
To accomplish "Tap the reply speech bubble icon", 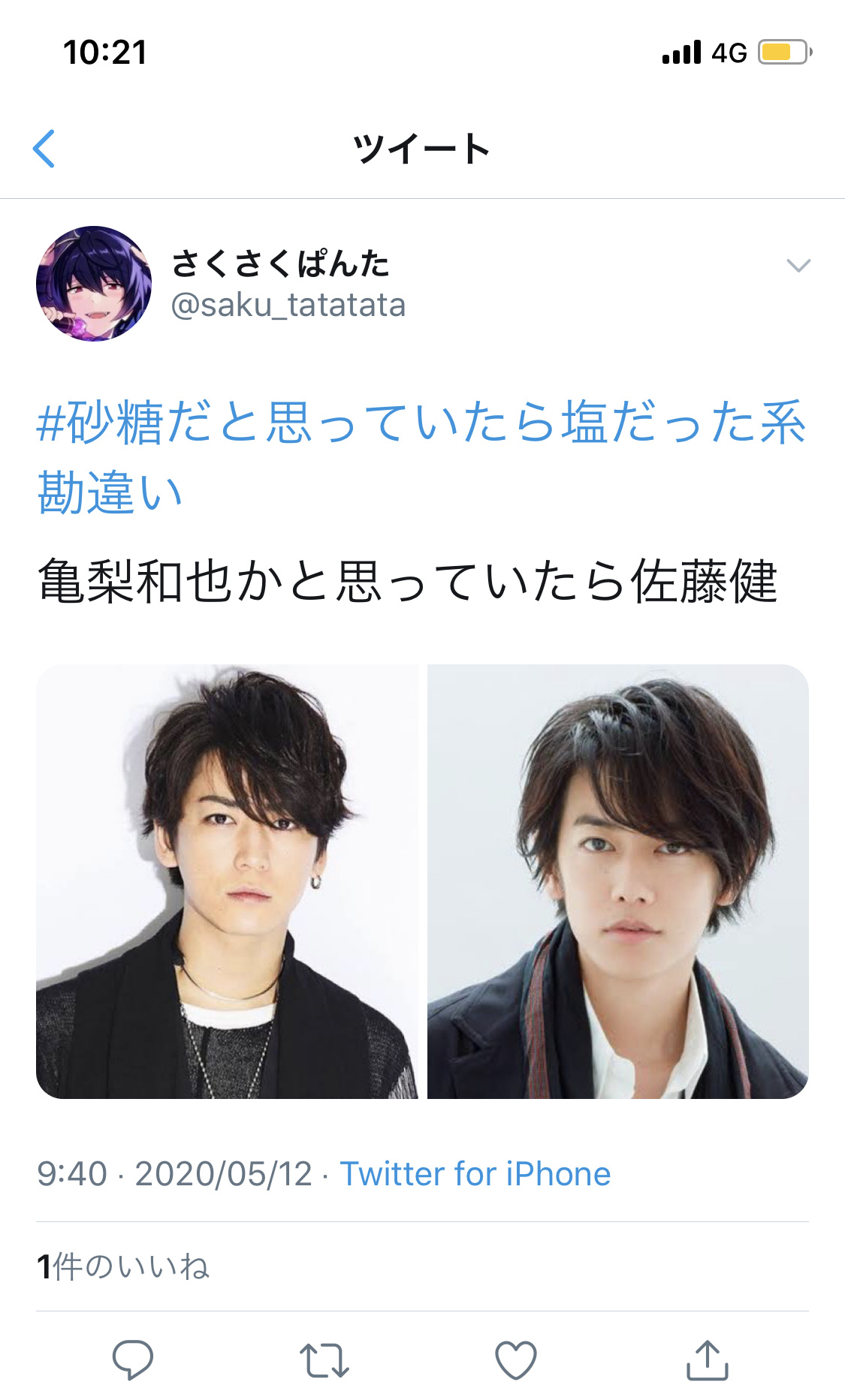I will (x=133, y=1359).
